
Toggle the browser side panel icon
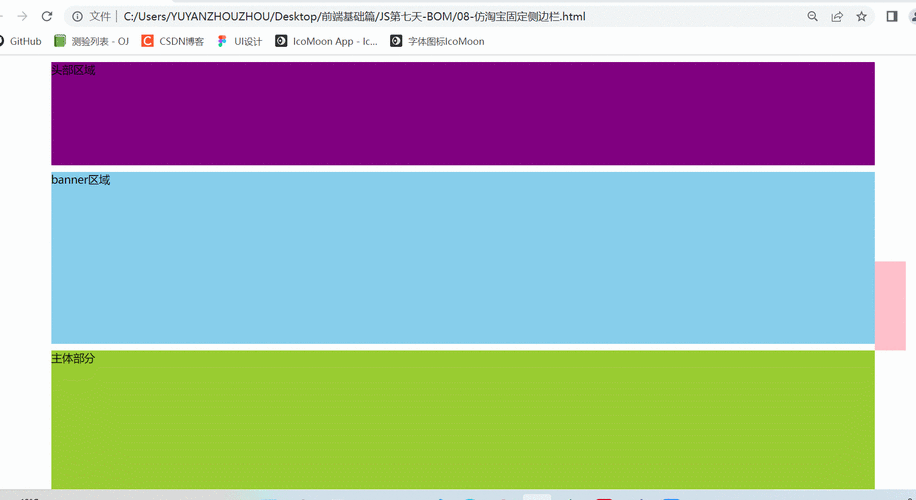(x=891, y=16)
